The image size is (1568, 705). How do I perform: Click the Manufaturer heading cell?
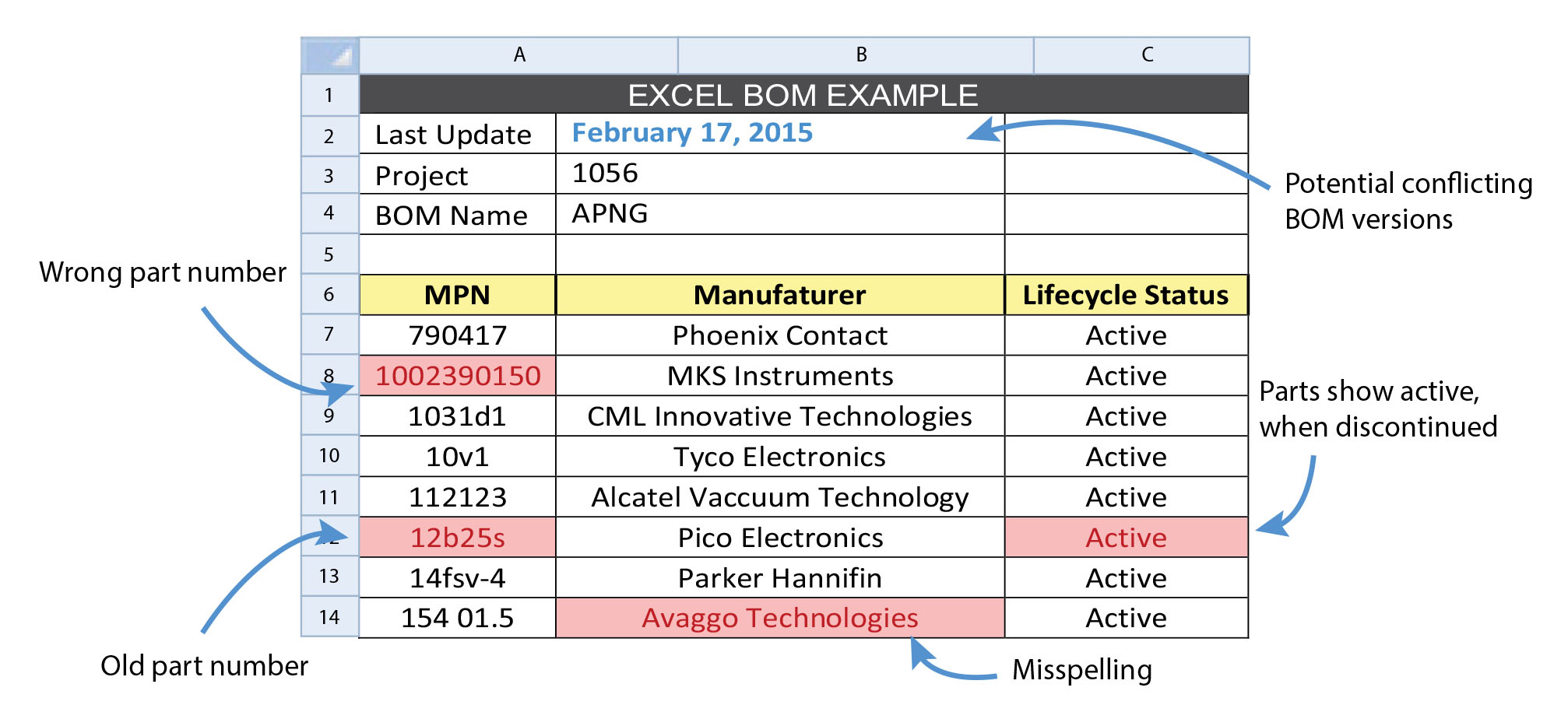[x=780, y=295]
